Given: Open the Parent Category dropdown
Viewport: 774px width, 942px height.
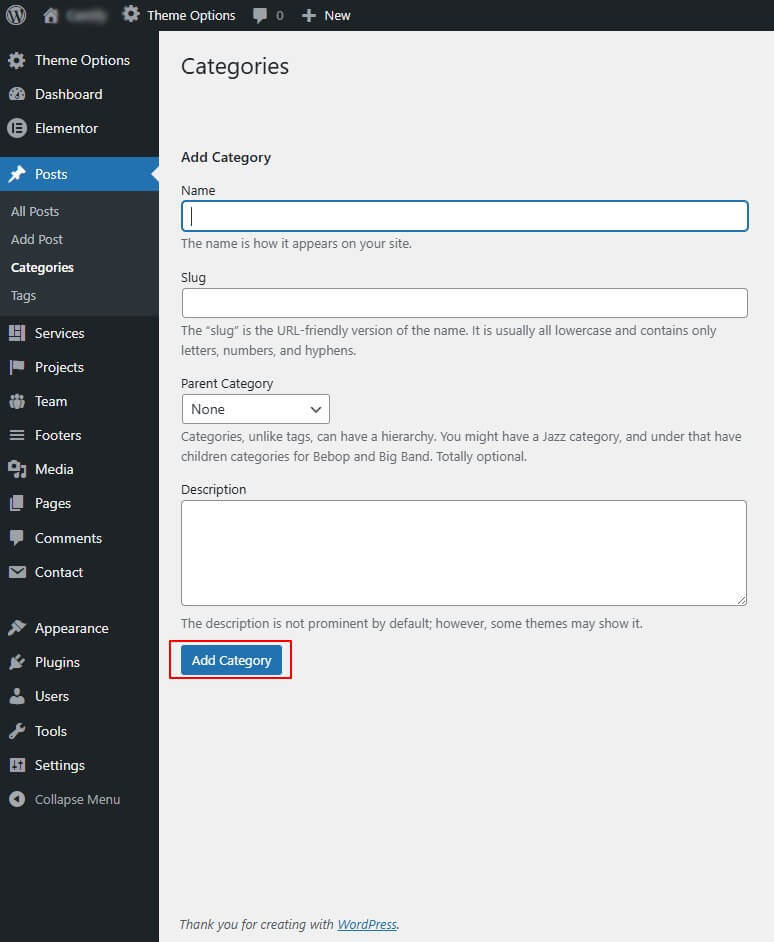Looking at the screenshot, I should pyautogui.click(x=255, y=409).
